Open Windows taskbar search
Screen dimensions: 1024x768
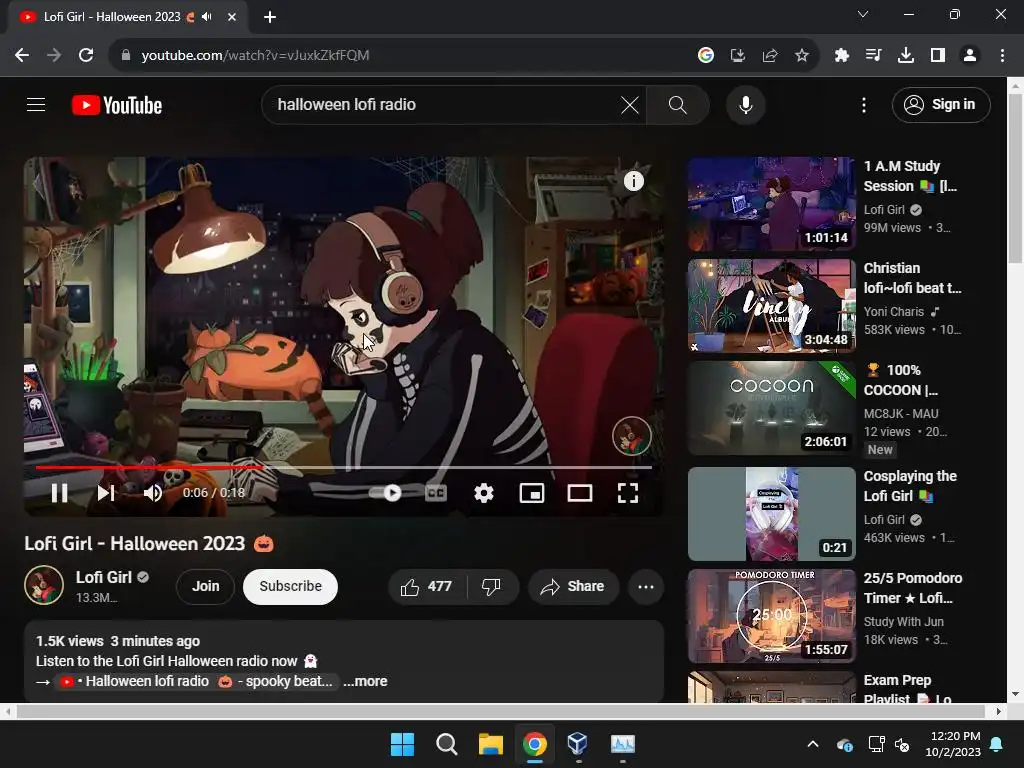(447, 744)
